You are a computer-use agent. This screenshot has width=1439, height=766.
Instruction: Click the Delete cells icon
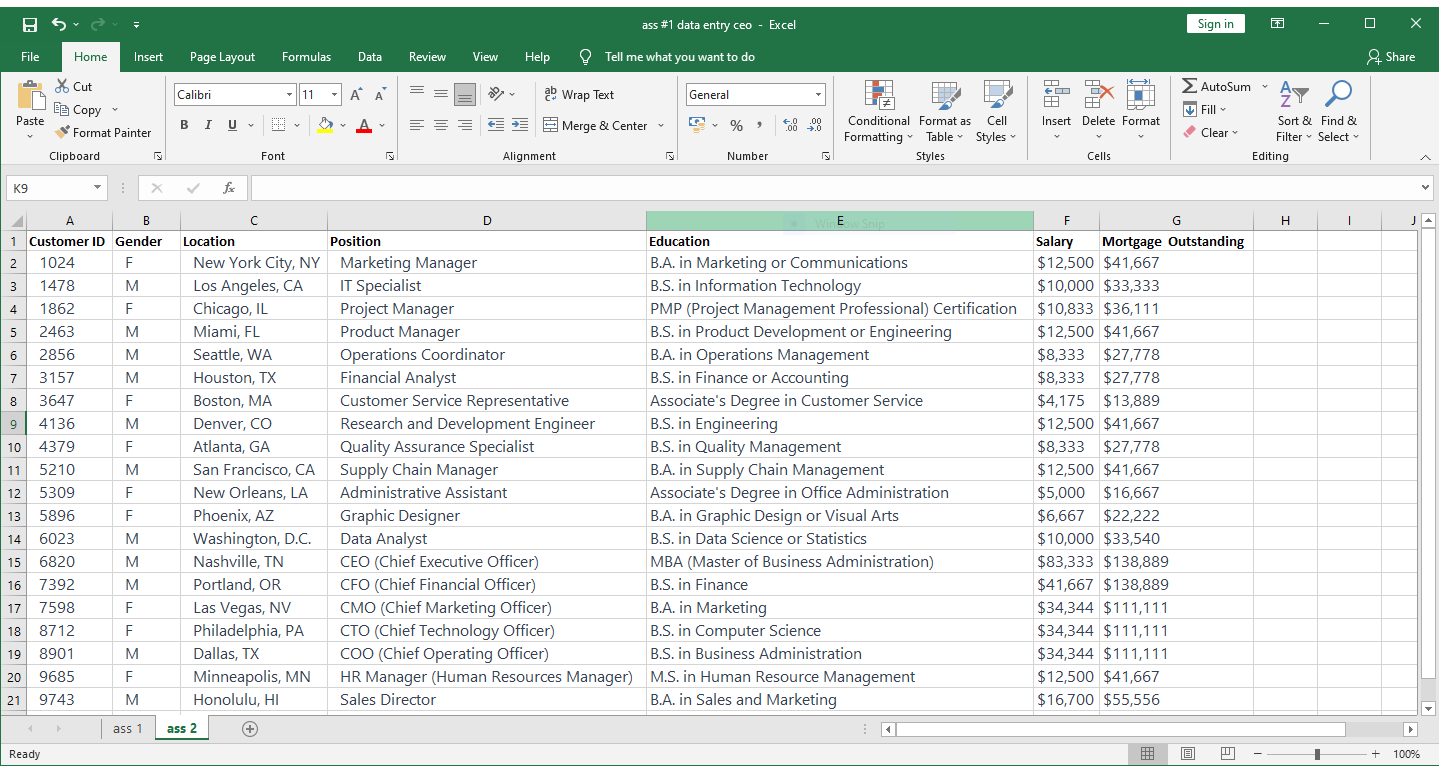tap(1098, 96)
